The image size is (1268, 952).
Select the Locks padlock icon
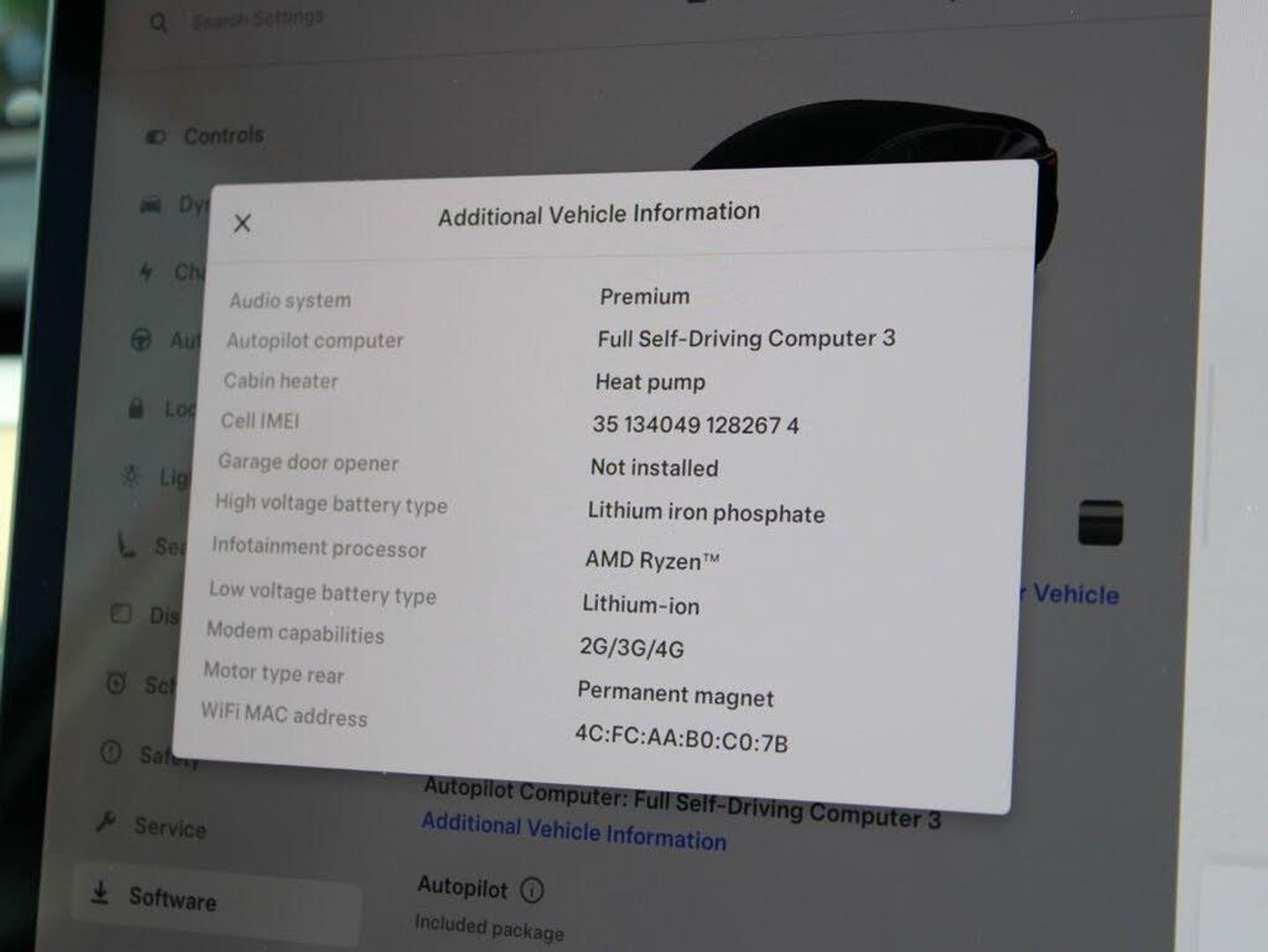(x=136, y=408)
